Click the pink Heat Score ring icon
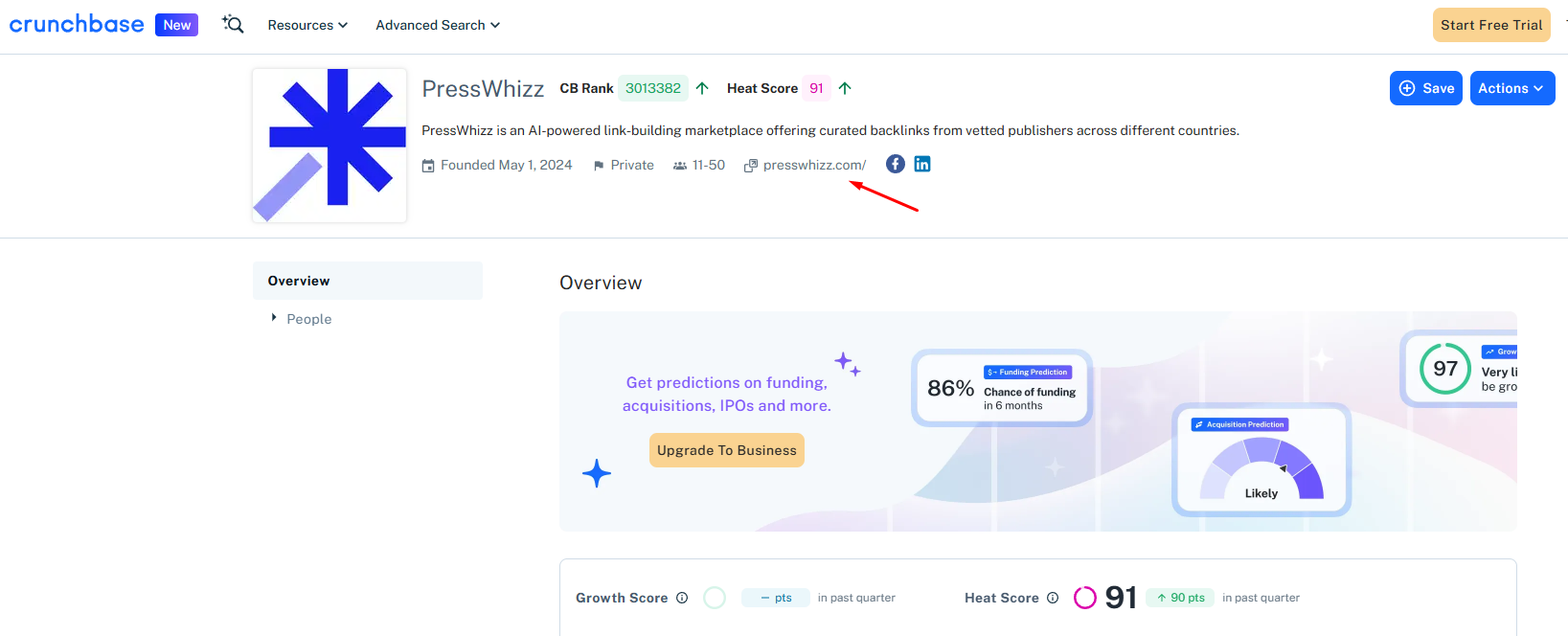The image size is (1568, 636). tap(1085, 598)
